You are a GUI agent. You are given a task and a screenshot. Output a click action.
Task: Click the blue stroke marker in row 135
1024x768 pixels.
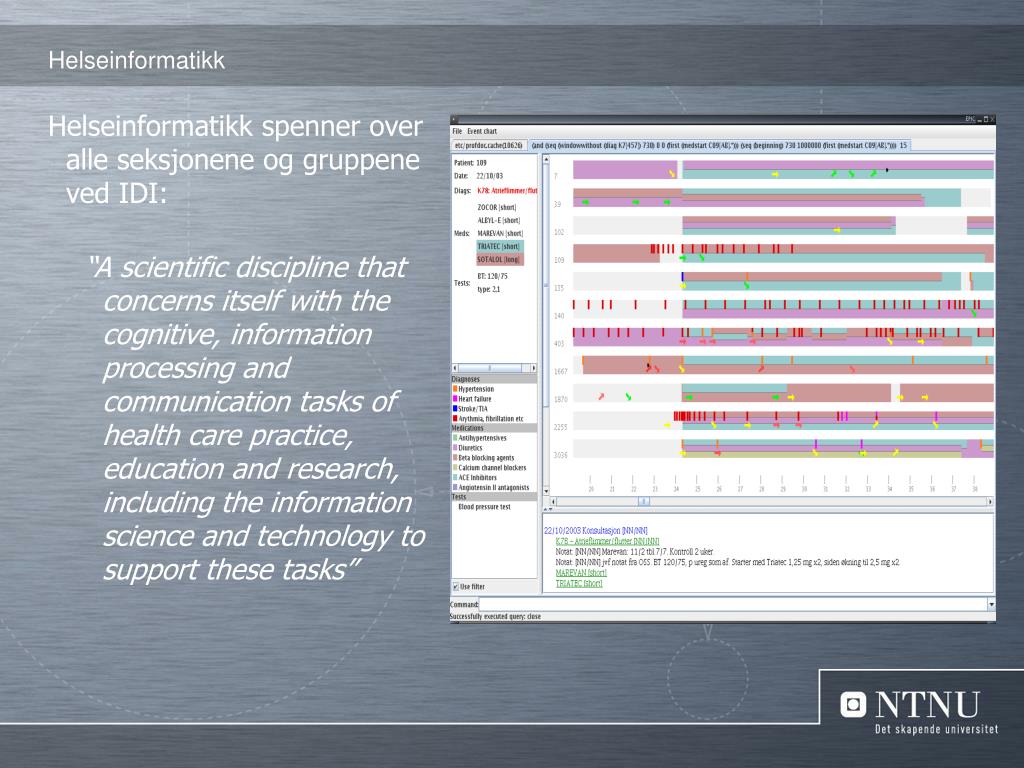click(682, 277)
